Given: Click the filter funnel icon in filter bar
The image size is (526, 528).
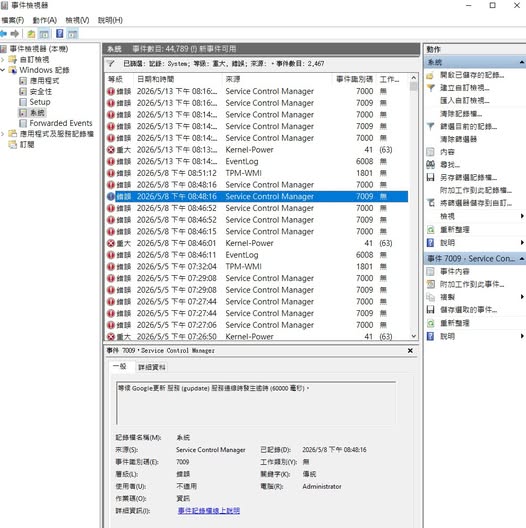Looking at the screenshot, I should [x=111, y=64].
